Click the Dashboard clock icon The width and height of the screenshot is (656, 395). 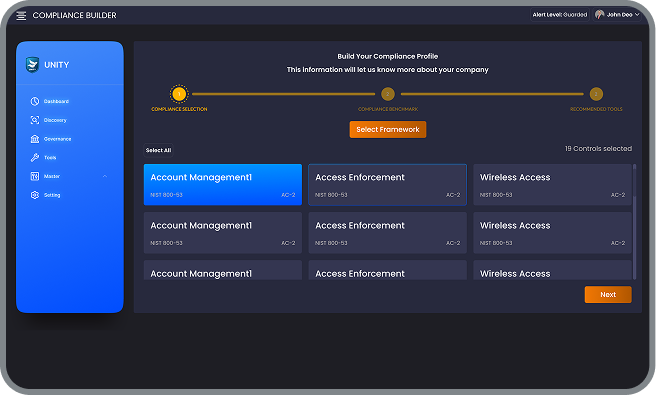(x=35, y=101)
